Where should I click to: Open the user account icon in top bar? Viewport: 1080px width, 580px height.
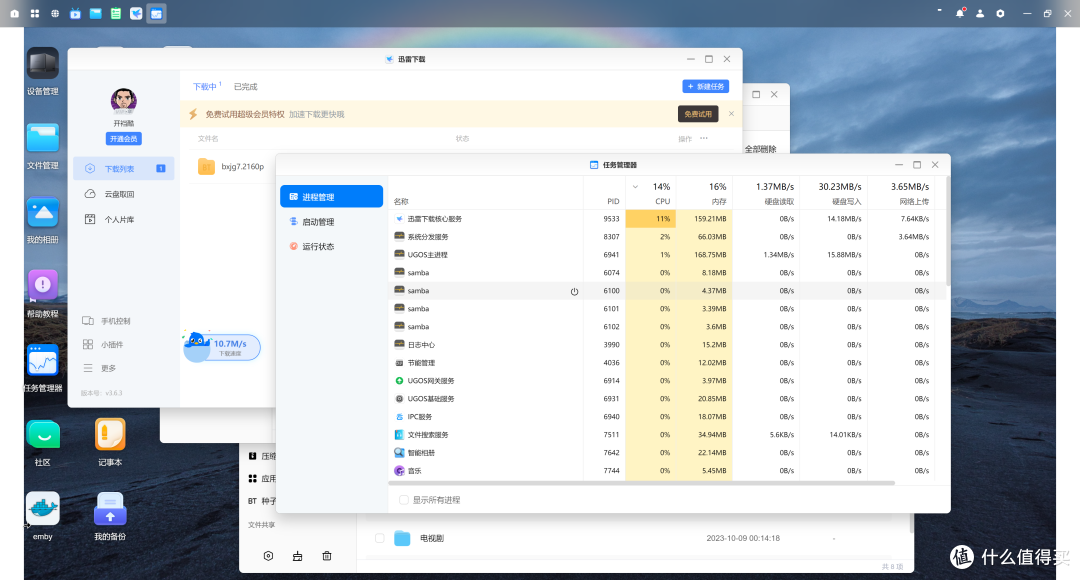click(x=979, y=13)
